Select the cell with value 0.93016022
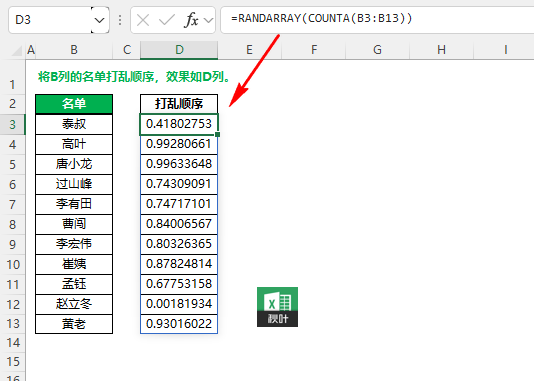 pos(179,324)
